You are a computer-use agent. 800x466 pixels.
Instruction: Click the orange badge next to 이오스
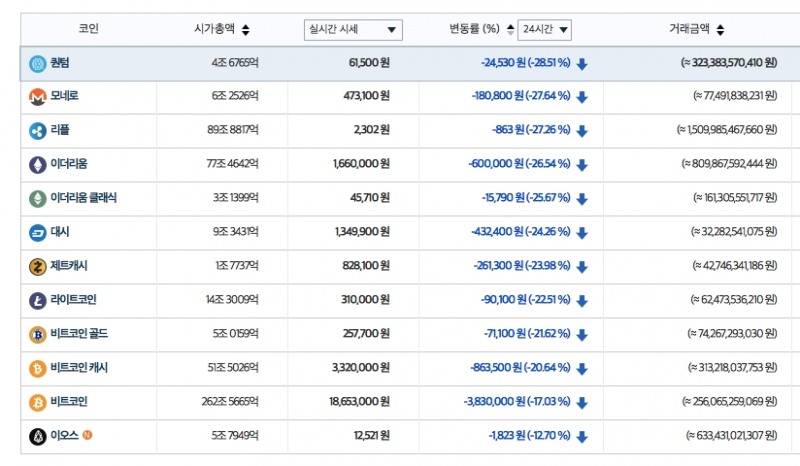(87, 435)
